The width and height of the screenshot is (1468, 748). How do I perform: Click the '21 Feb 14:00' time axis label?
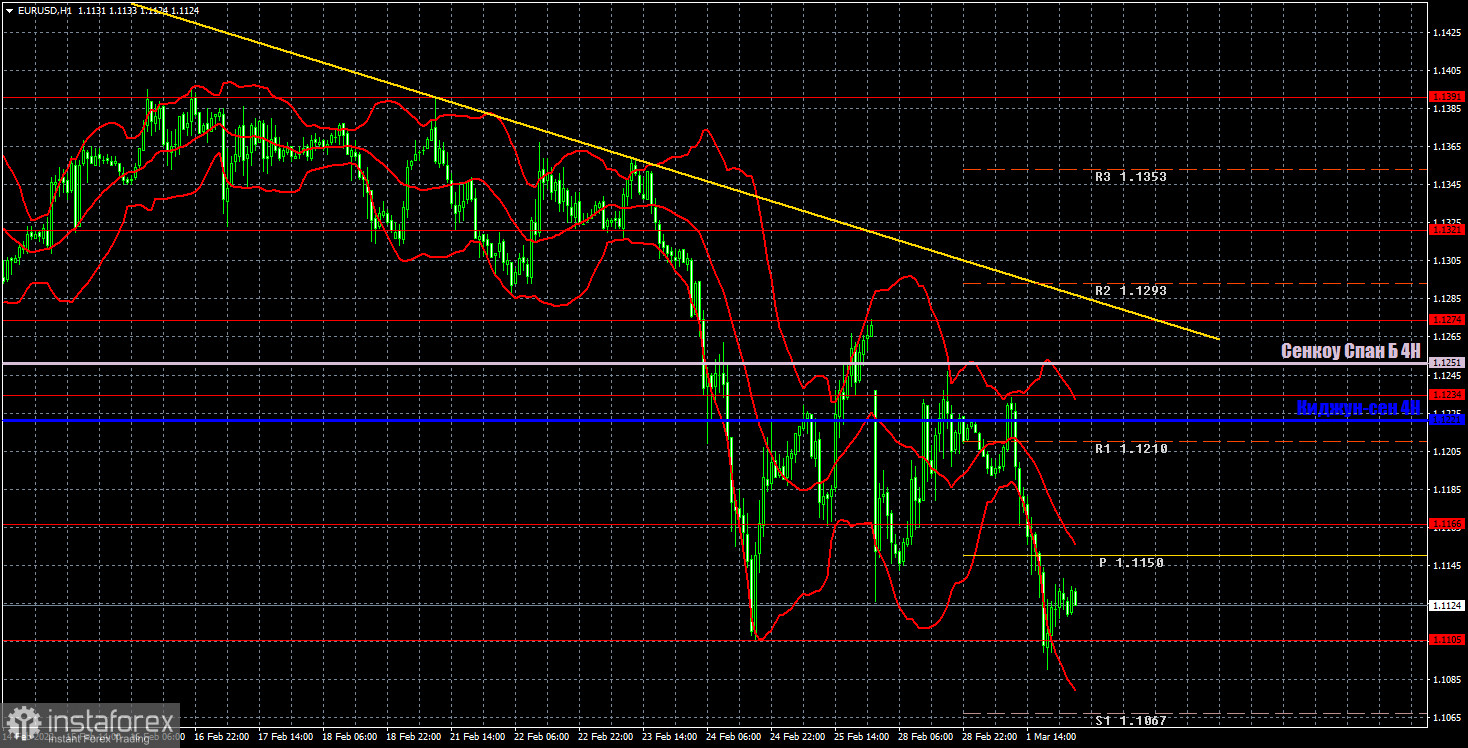[x=478, y=736]
